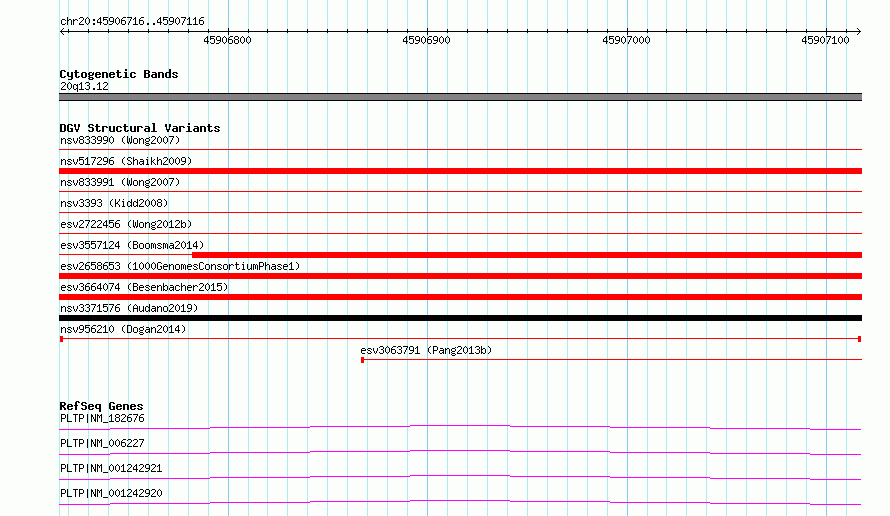Click the magenta line of PLTP|NM_182676
The height and width of the screenshot is (516, 890).
[x=460, y=427]
